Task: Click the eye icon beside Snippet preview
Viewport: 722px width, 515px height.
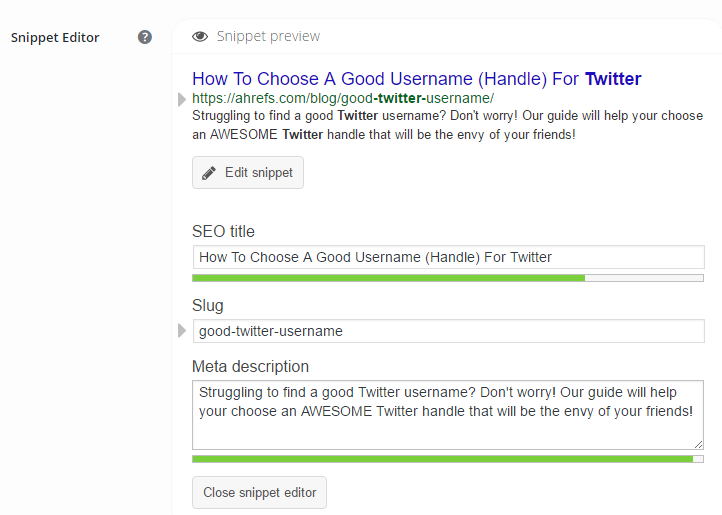Action: pos(200,36)
